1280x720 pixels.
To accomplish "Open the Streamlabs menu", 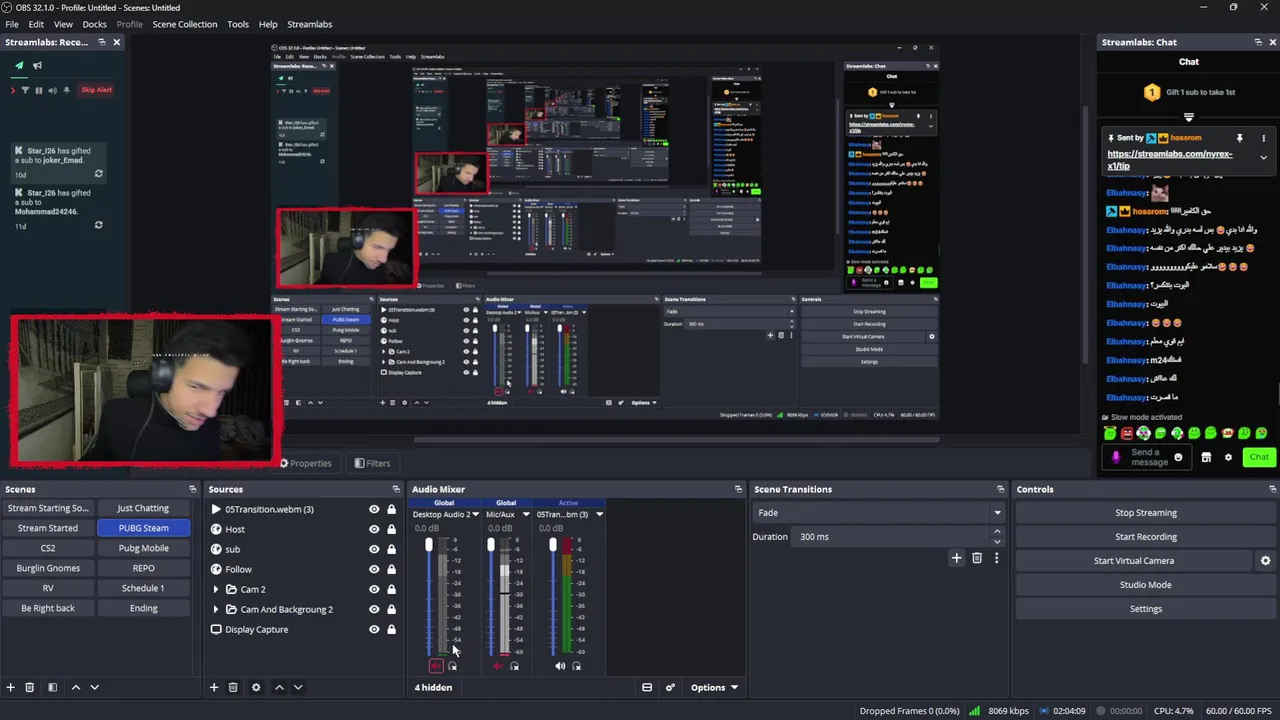I will click(x=309, y=24).
